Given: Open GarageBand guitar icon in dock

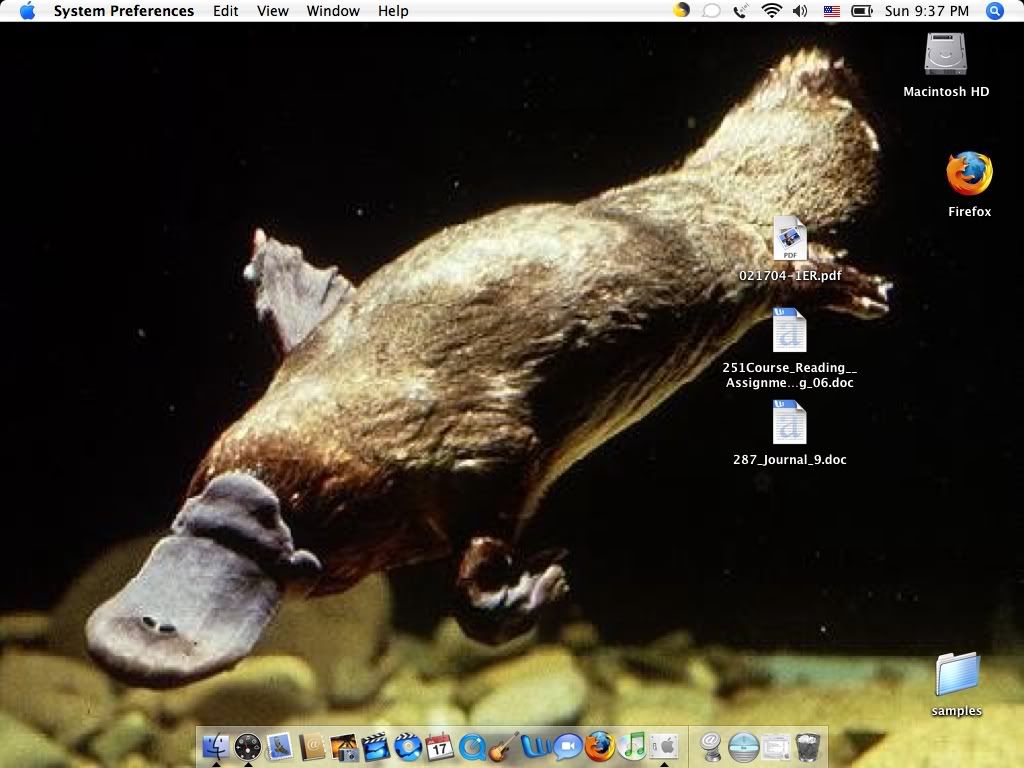Looking at the screenshot, I should click(x=503, y=746).
